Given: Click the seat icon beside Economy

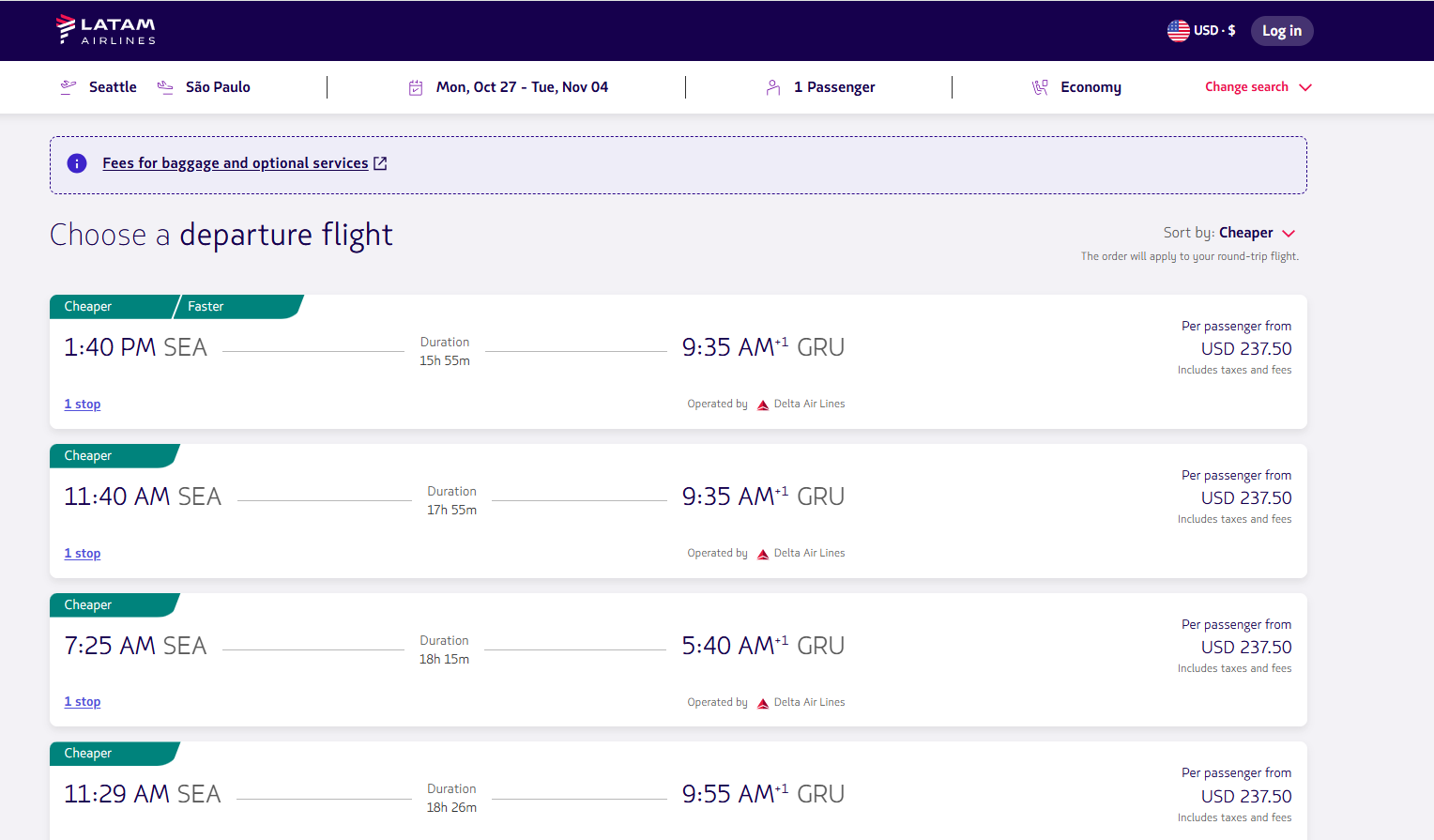Looking at the screenshot, I should [x=1040, y=87].
